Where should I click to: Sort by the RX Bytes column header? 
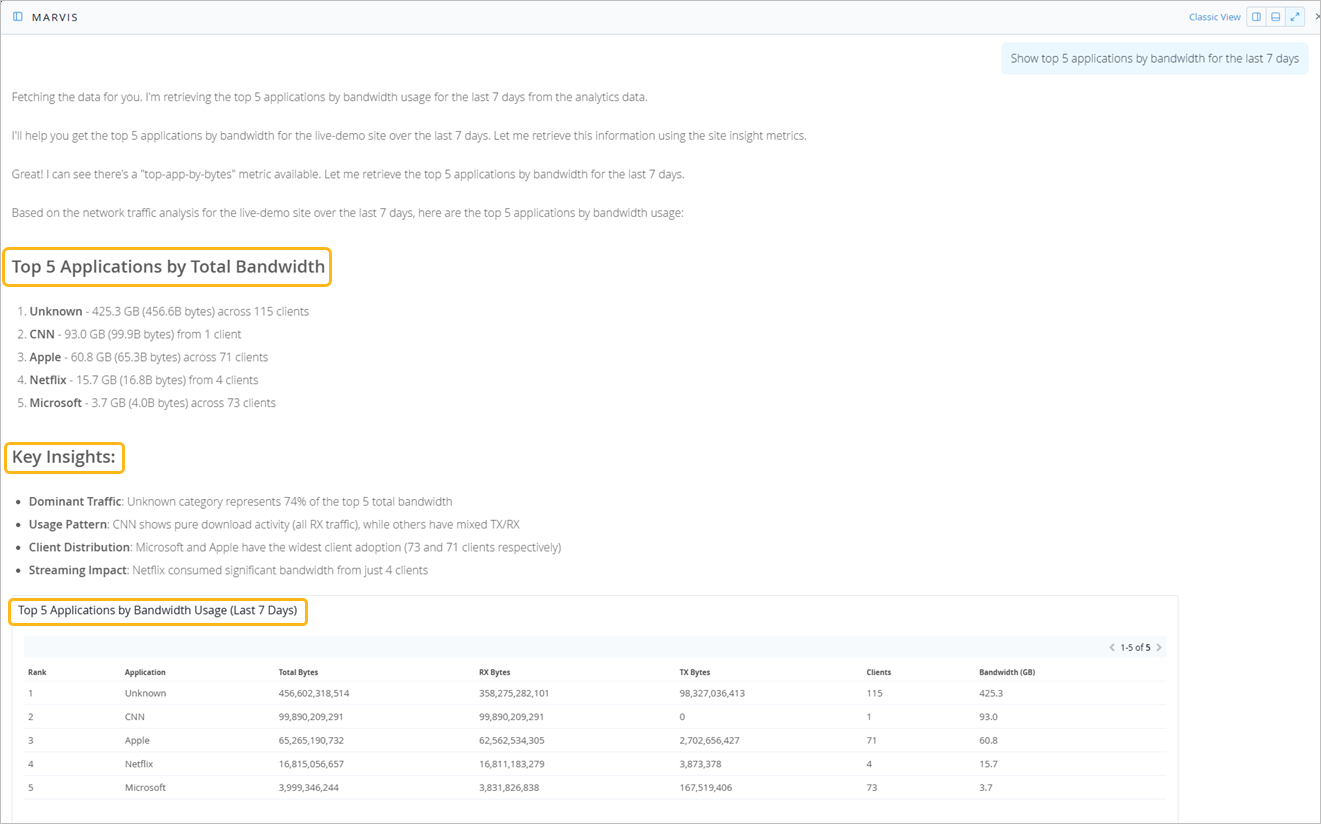[494, 672]
